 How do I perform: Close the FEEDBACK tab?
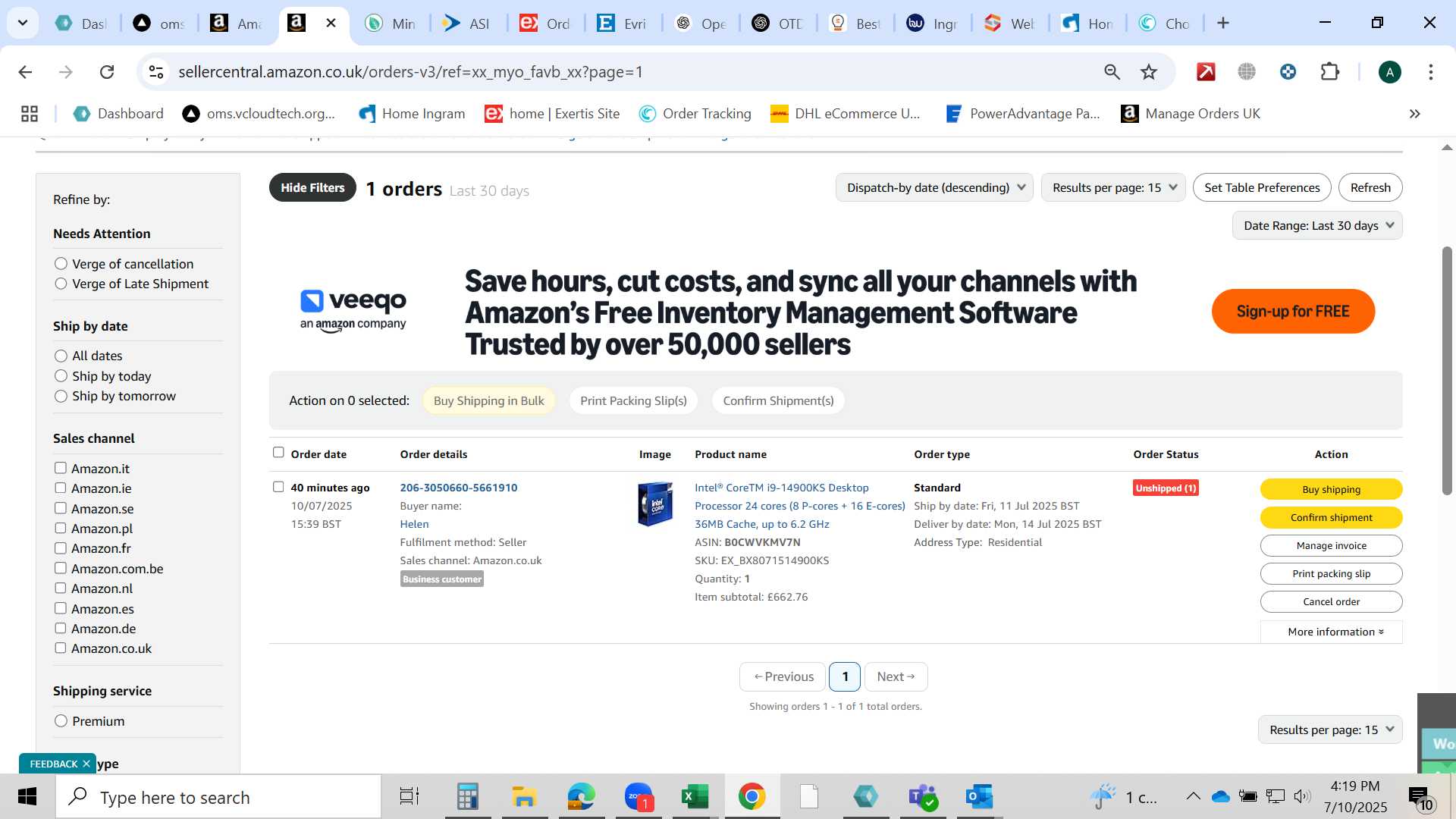click(86, 764)
